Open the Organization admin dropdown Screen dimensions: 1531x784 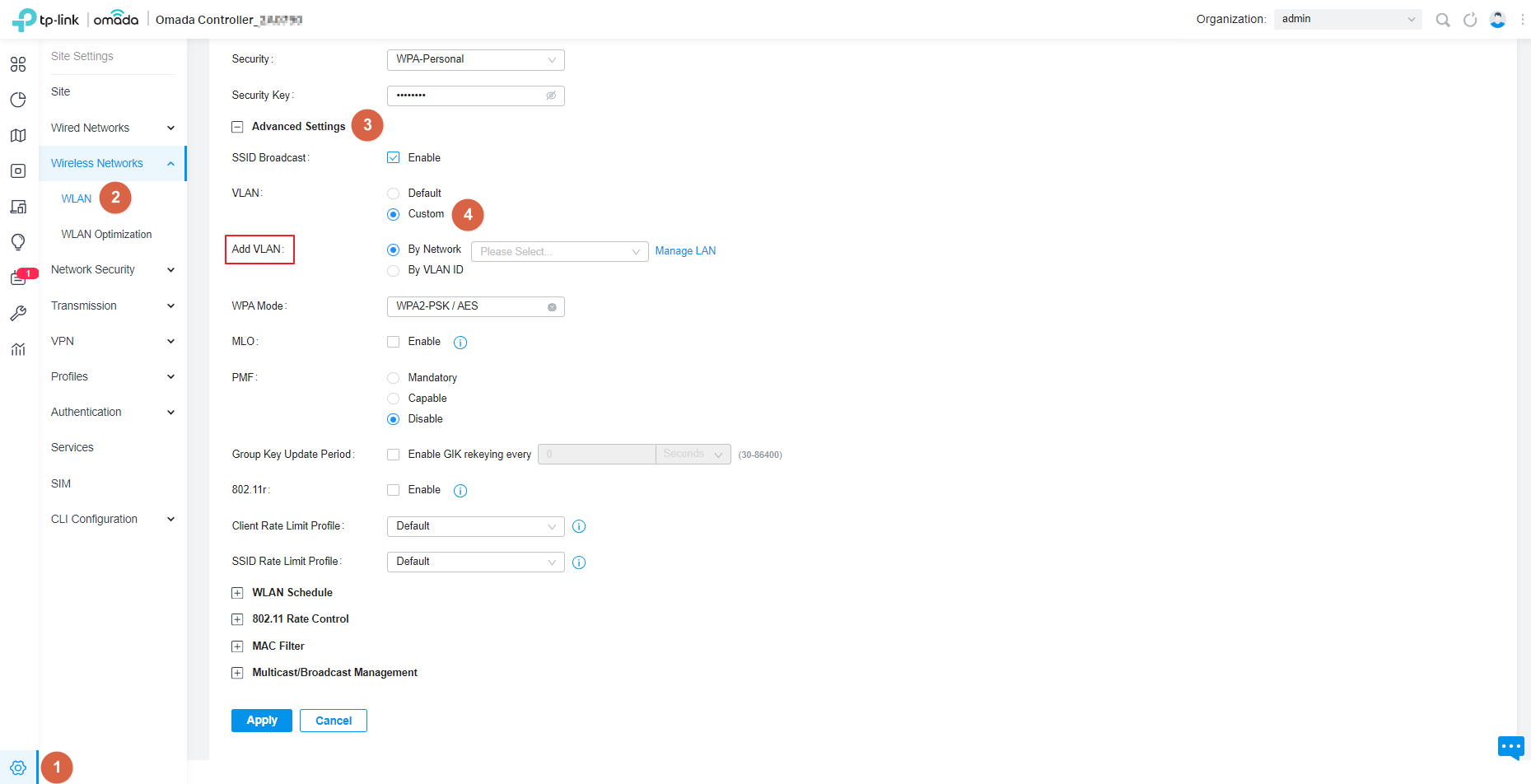click(1348, 19)
